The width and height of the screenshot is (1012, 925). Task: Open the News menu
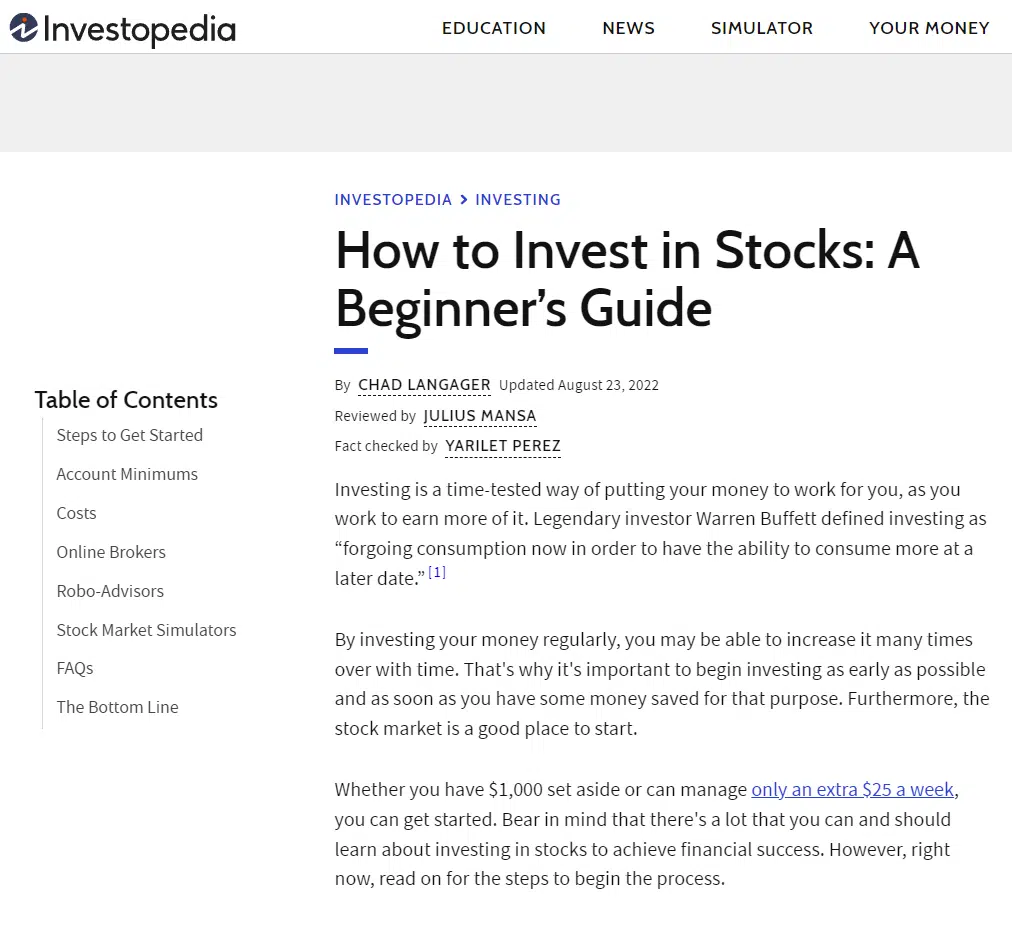click(x=628, y=28)
